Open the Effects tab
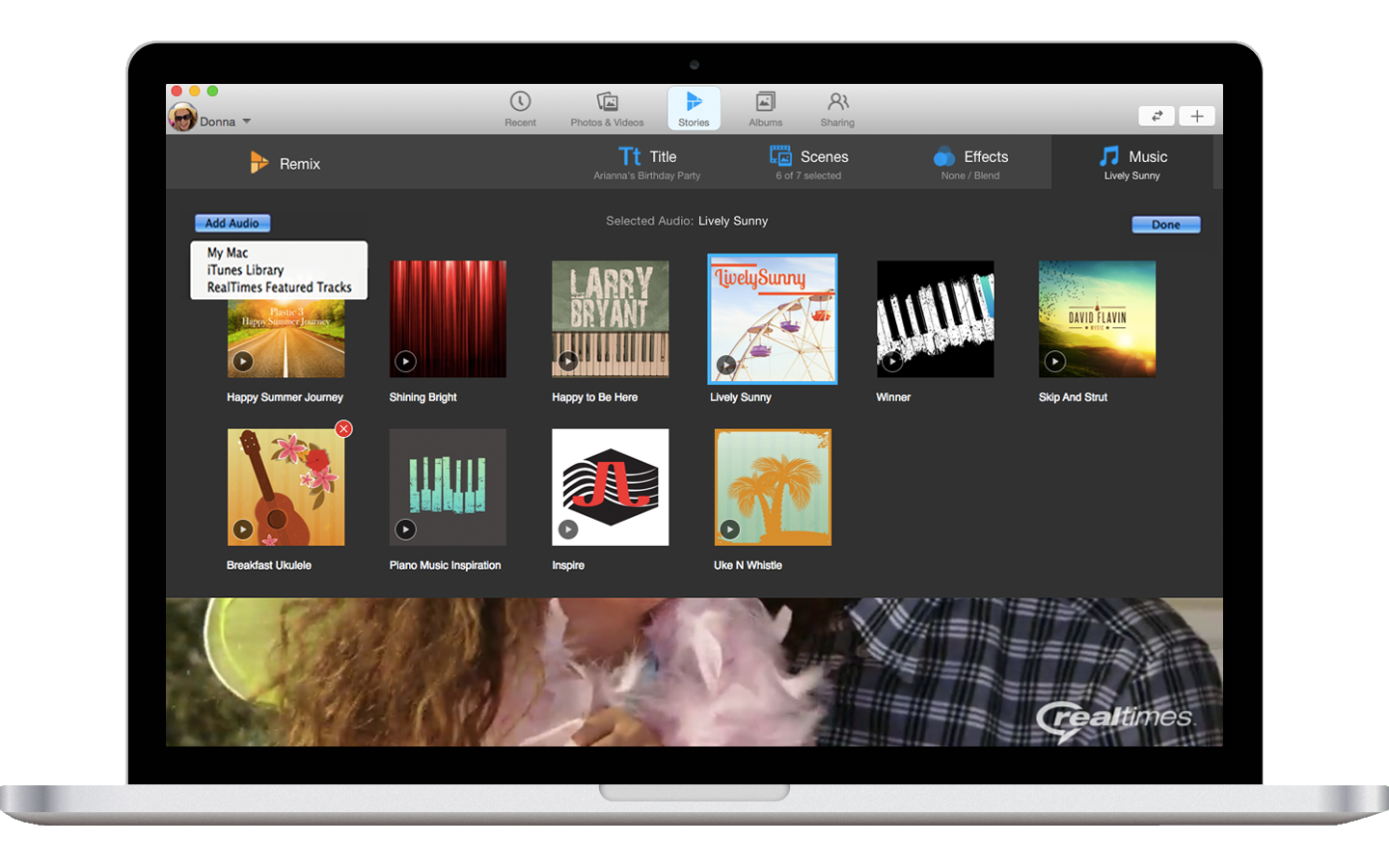This screenshot has width=1389, height=868. 971,163
